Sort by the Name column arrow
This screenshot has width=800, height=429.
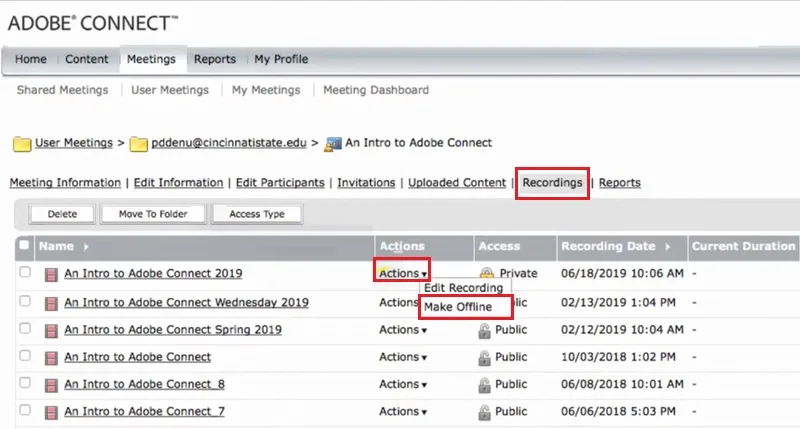pos(86,247)
